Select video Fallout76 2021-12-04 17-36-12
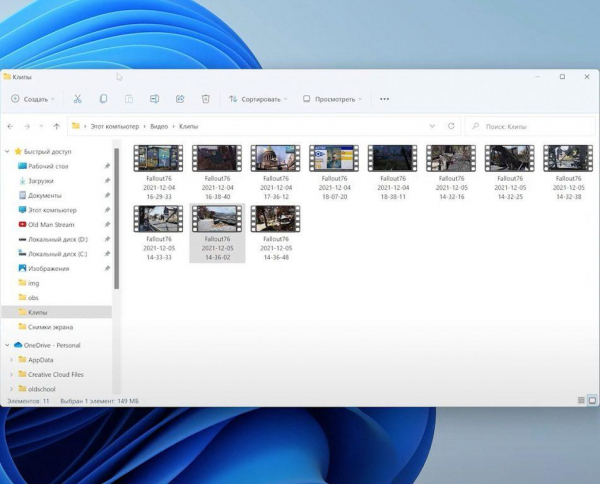This screenshot has height=484, width=600. point(276,173)
